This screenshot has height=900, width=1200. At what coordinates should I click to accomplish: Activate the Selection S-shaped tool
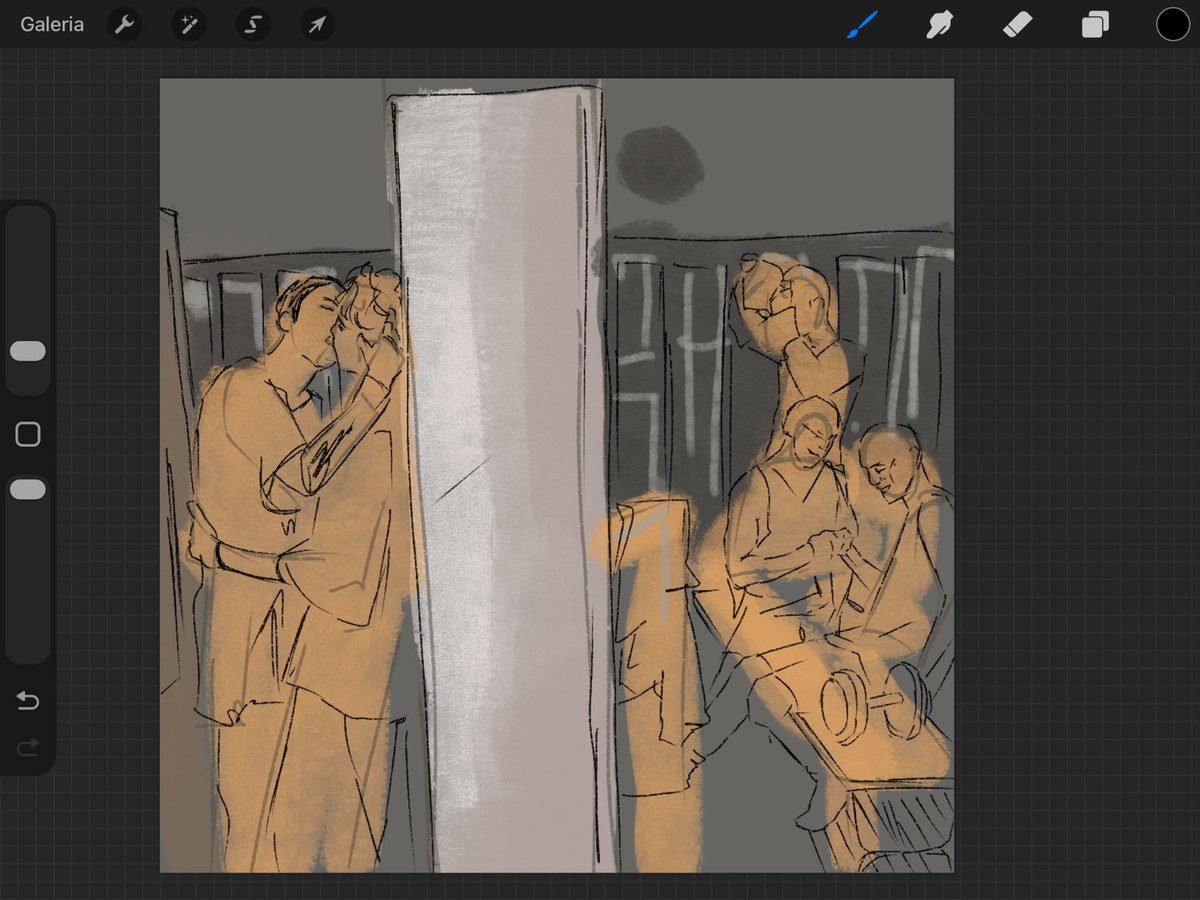(x=253, y=24)
